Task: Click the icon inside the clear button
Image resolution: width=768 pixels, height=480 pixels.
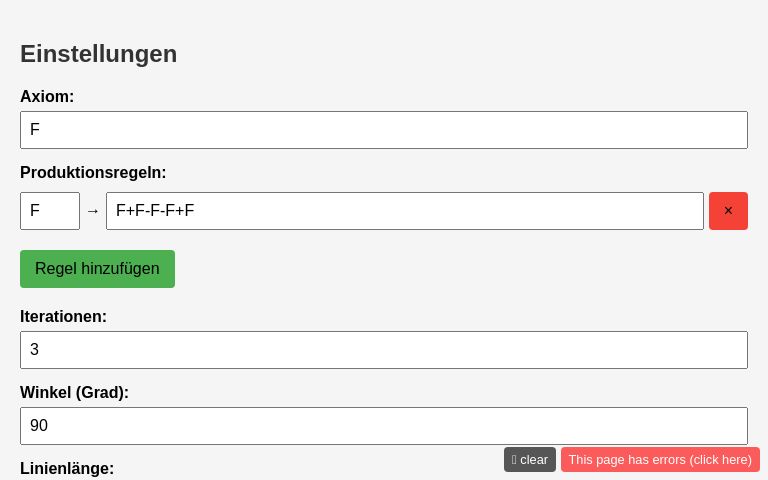Action: [x=514, y=460]
